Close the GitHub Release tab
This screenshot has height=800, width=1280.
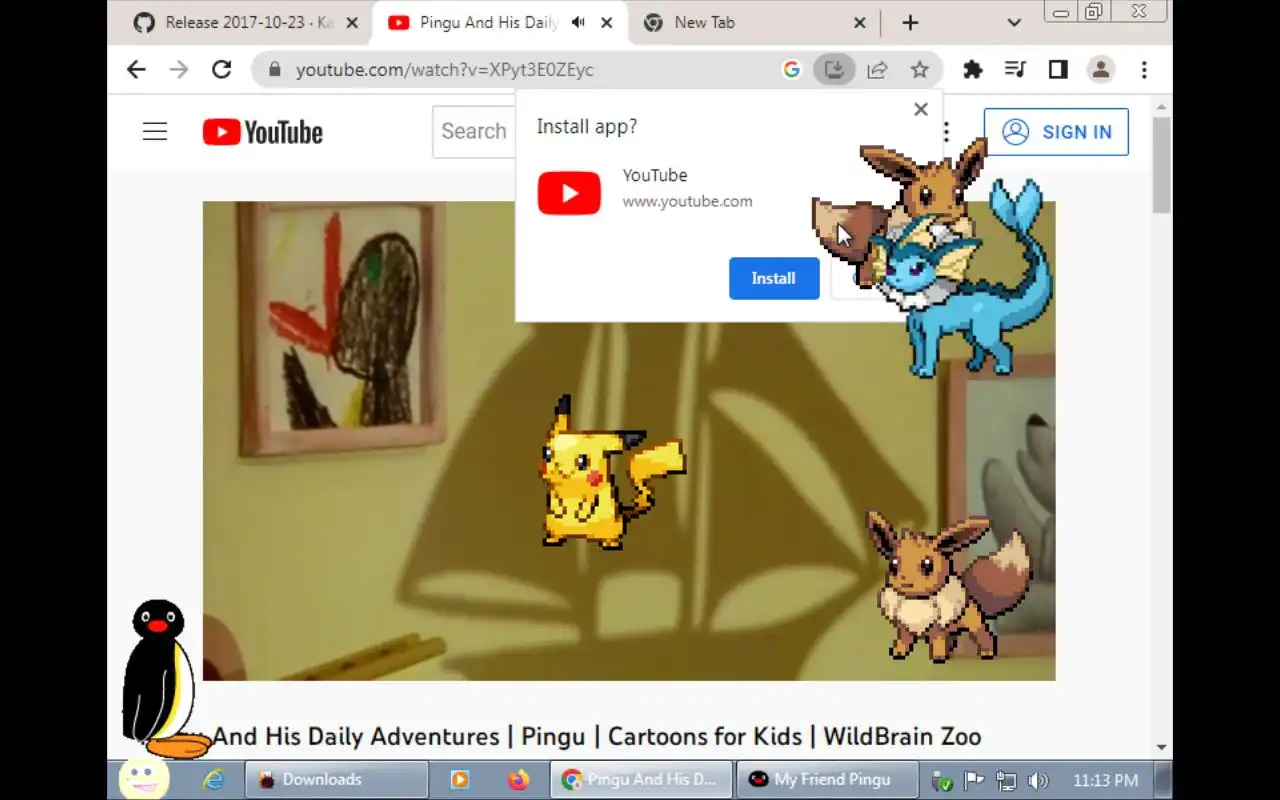point(352,23)
